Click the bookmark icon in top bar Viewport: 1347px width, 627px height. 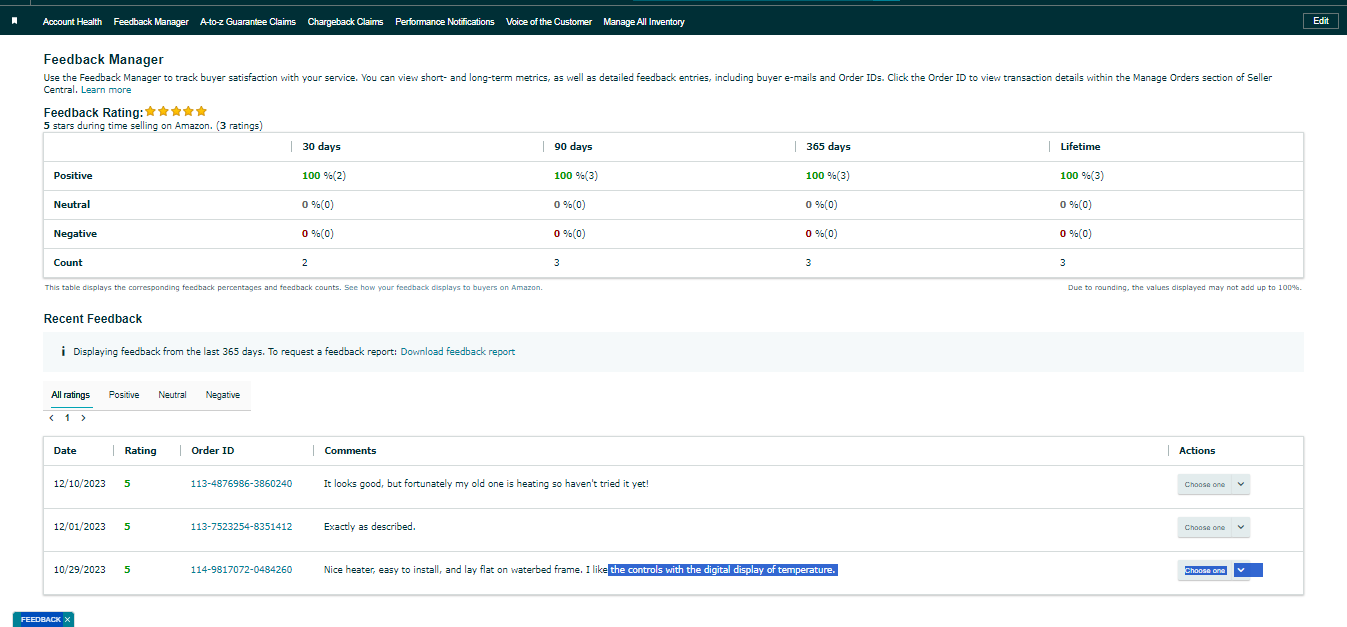pyautogui.click(x=14, y=21)
